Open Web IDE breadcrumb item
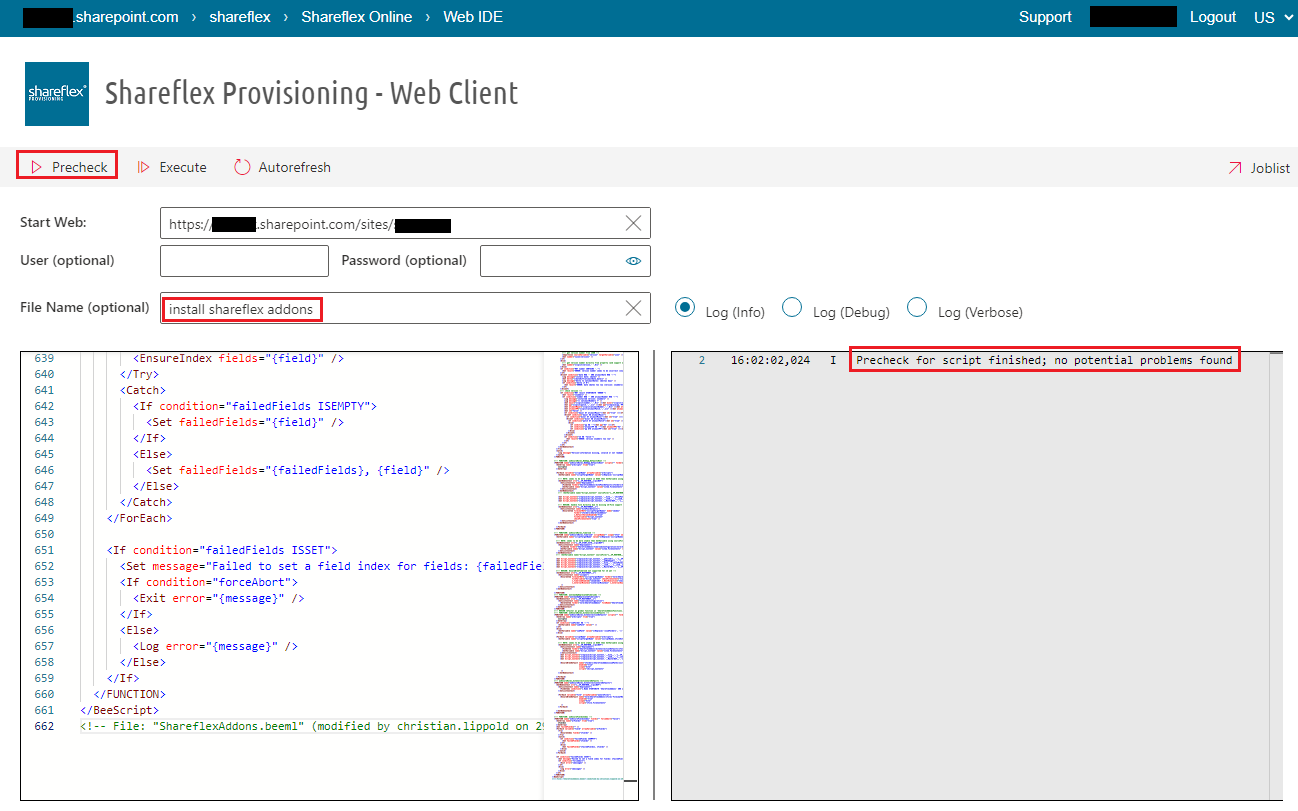Image resolution: width=1298 pixels, height=811 pixels. [x=473, y=17]
